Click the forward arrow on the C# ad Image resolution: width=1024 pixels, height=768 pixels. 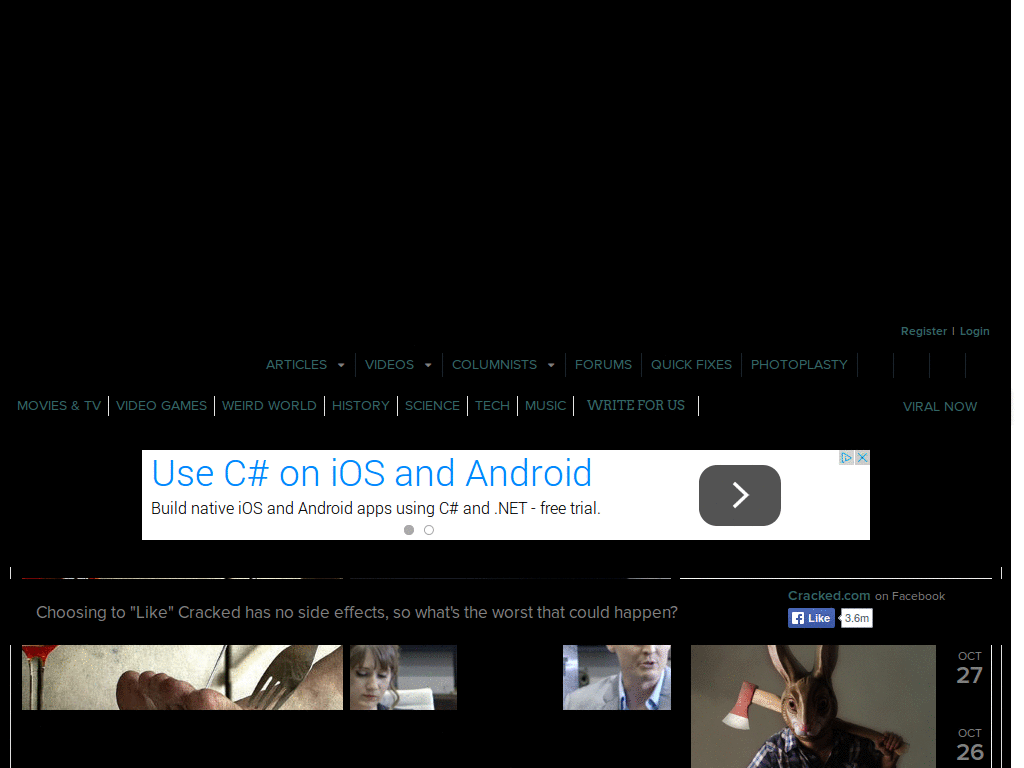(739, 495)
